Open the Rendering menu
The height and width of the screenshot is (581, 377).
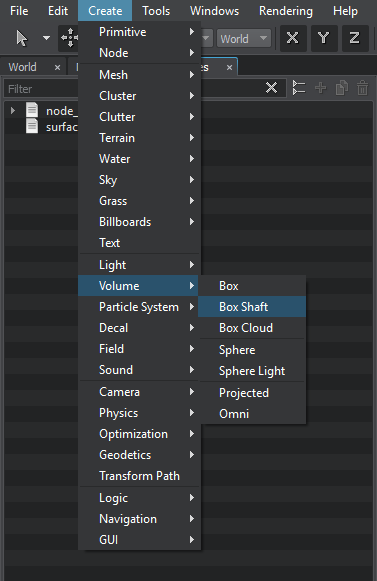(286, 11)
